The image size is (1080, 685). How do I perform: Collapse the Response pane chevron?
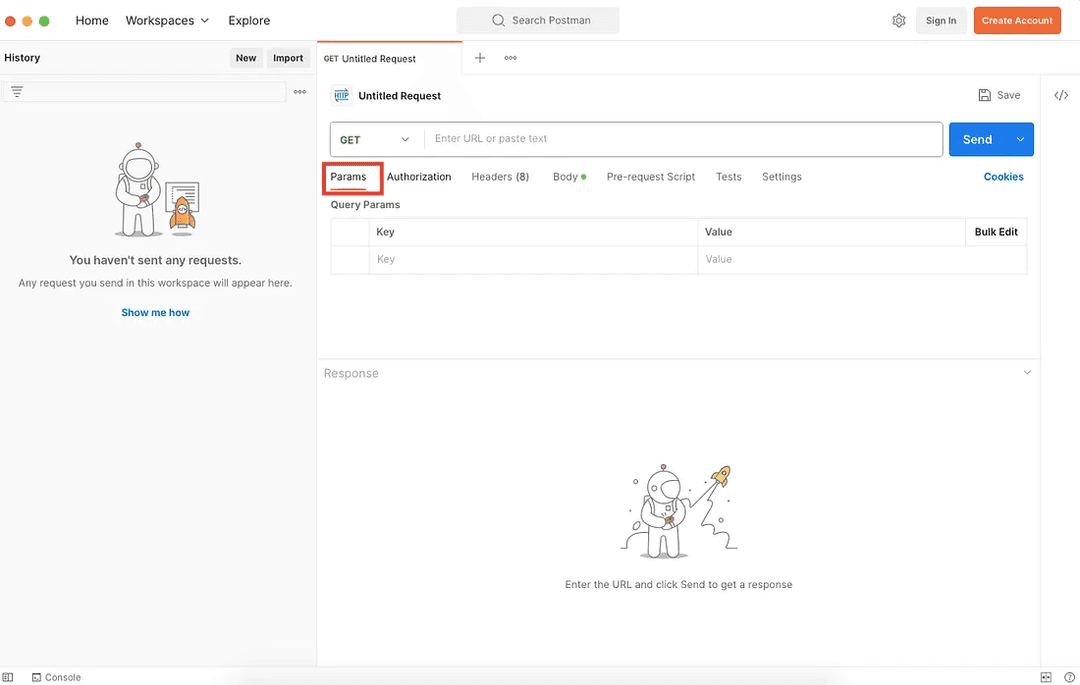pyautogui.click(x=1027, y=372)
